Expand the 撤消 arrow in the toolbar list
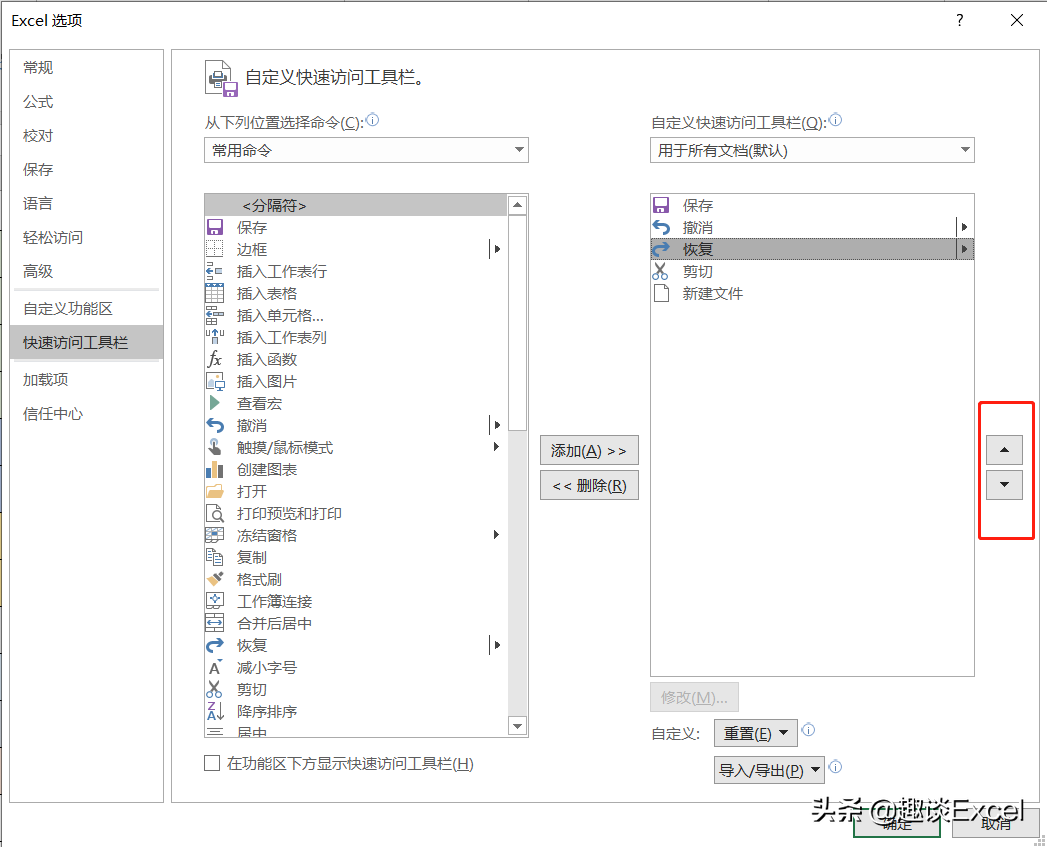 (964, 227)
